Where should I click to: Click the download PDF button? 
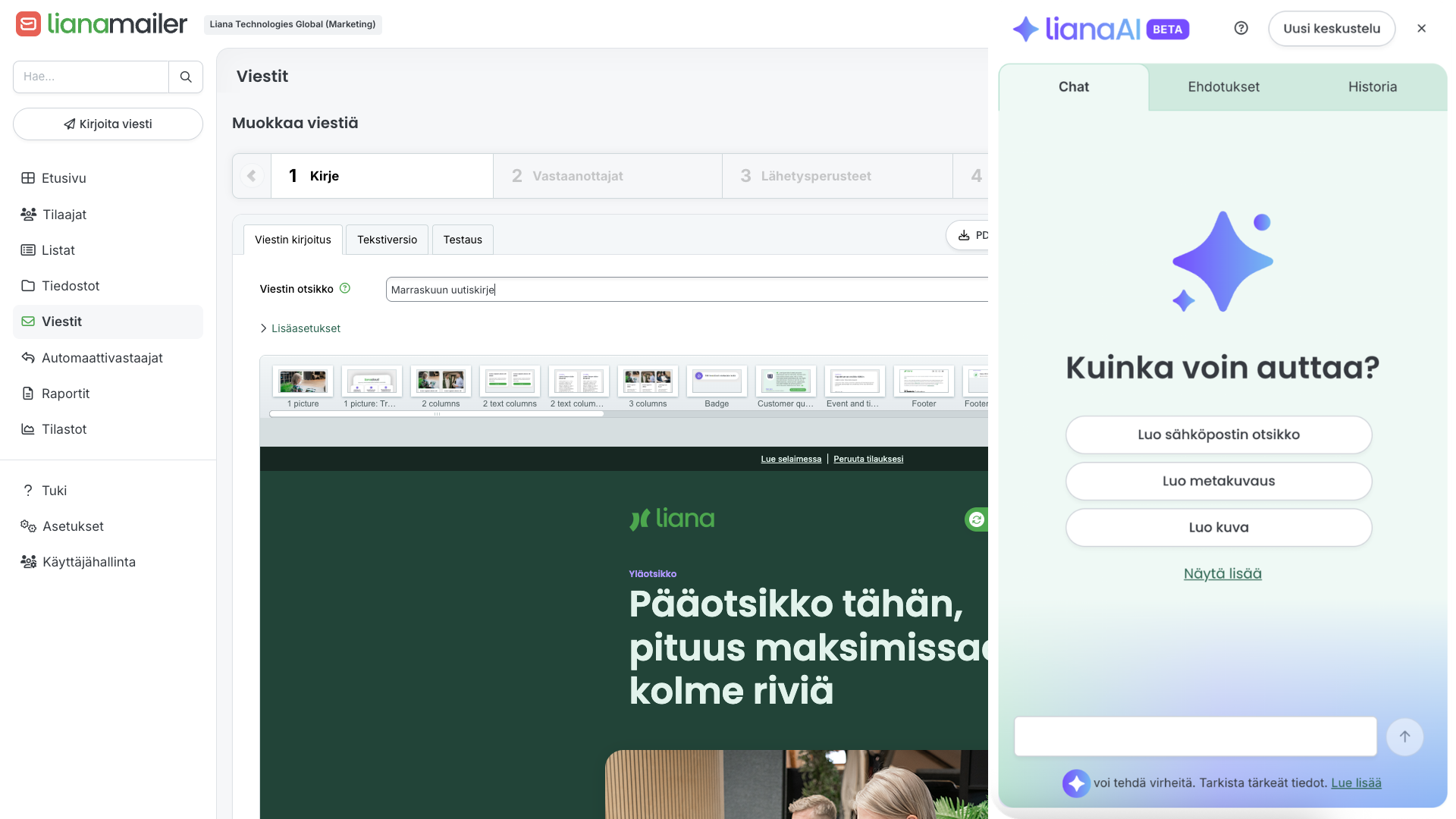[x=973, y=235]
